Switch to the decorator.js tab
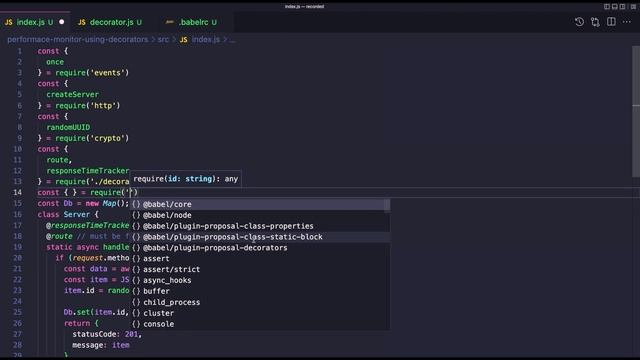 pyautogui.click(x=111, y=22)
